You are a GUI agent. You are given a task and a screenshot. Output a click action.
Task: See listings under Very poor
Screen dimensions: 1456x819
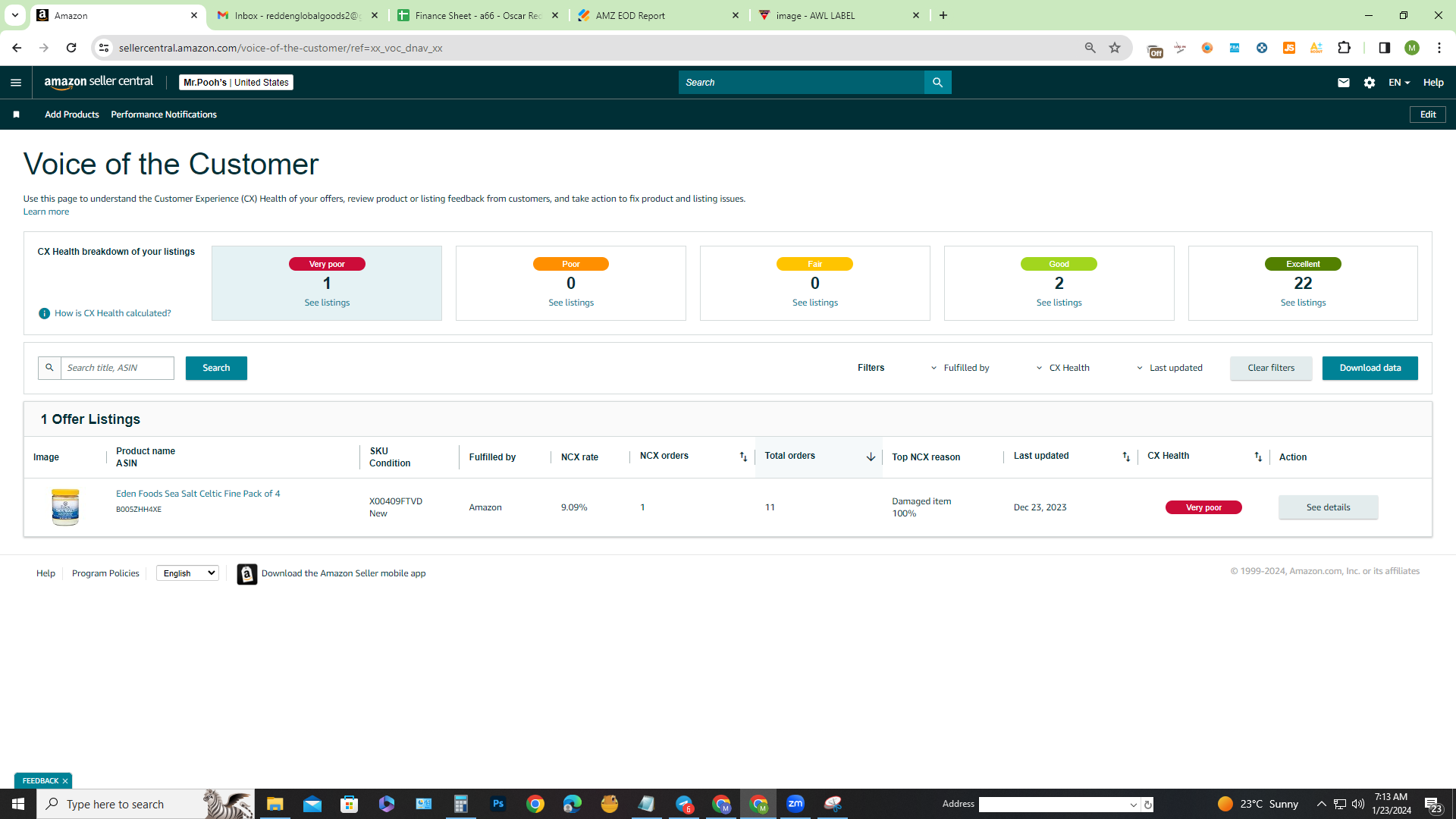(x=327, y=303)
